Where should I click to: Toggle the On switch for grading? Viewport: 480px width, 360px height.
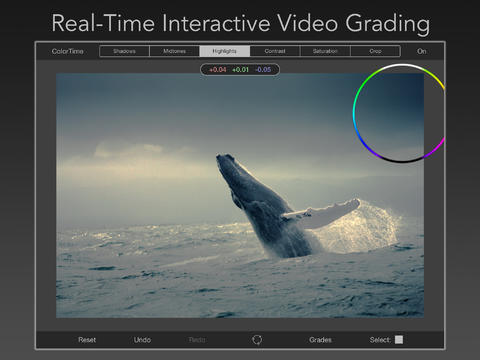422,51
